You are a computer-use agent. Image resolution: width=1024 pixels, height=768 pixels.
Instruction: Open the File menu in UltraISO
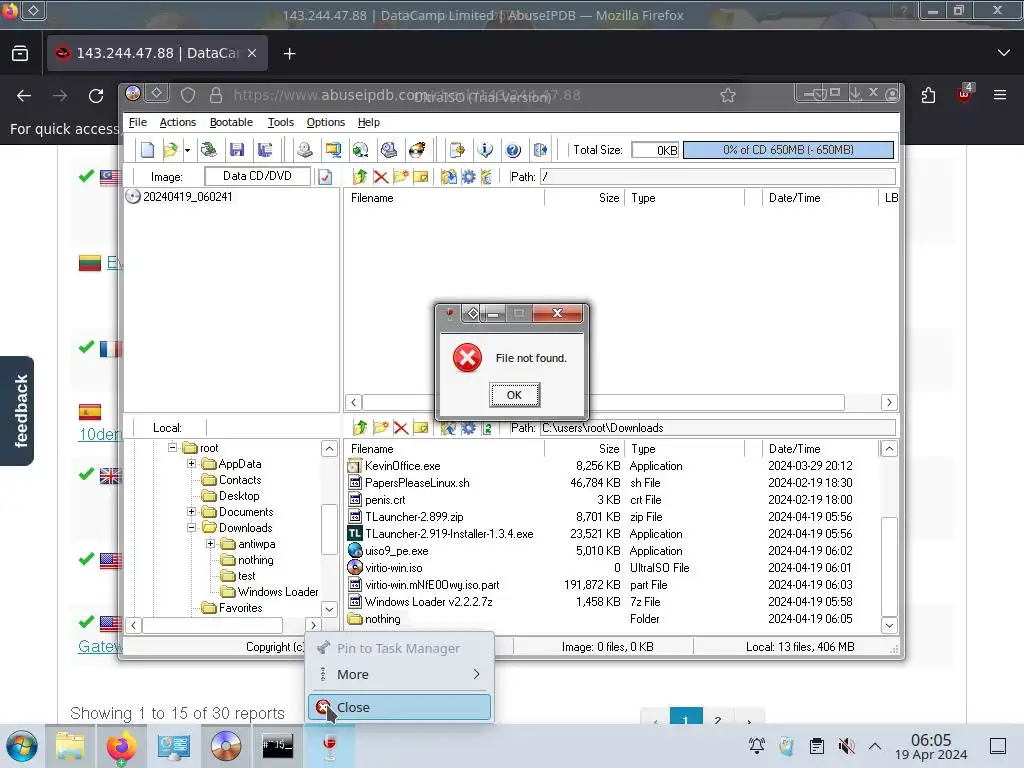tap(138, 122)
